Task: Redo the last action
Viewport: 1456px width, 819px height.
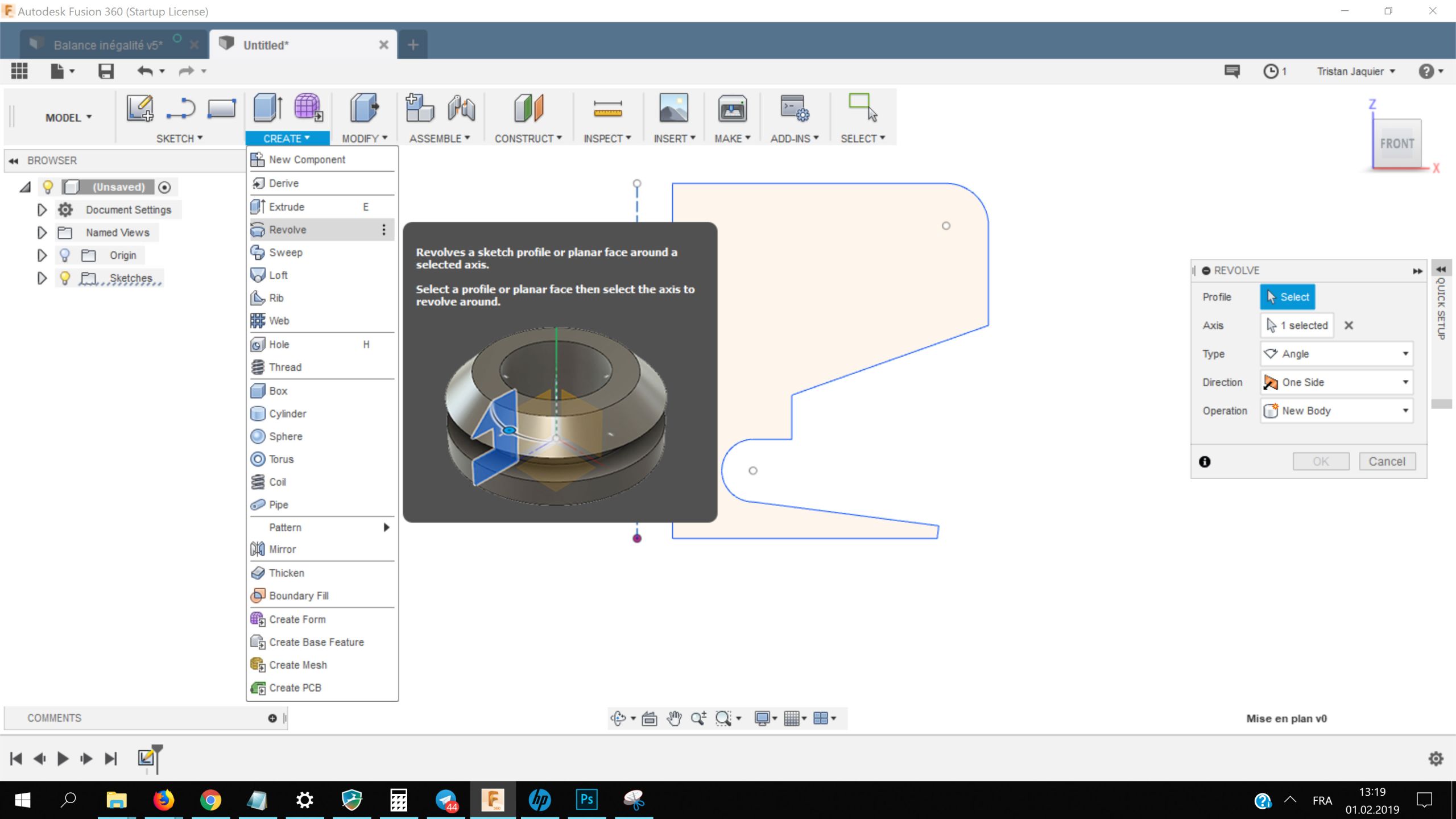Action: pyautogui.click(x=187, y=71)
